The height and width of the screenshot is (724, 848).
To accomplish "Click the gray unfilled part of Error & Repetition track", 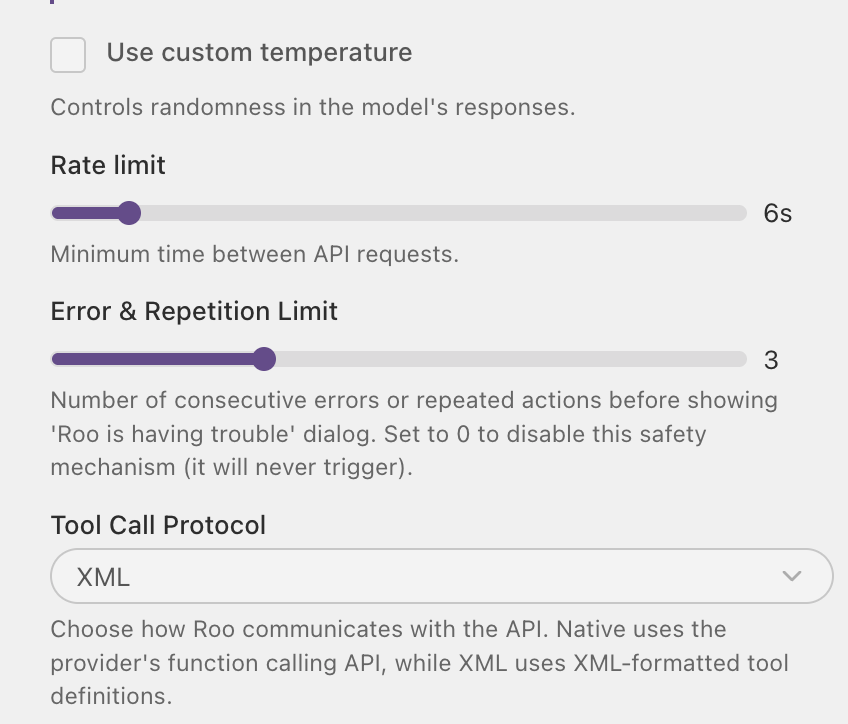I will [511, 359].
